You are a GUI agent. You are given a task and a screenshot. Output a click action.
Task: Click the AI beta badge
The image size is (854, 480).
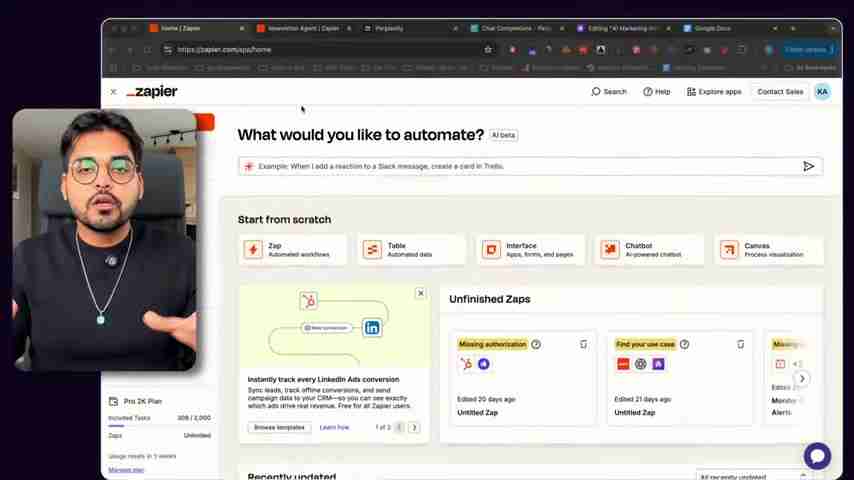[x=503, y=135]
